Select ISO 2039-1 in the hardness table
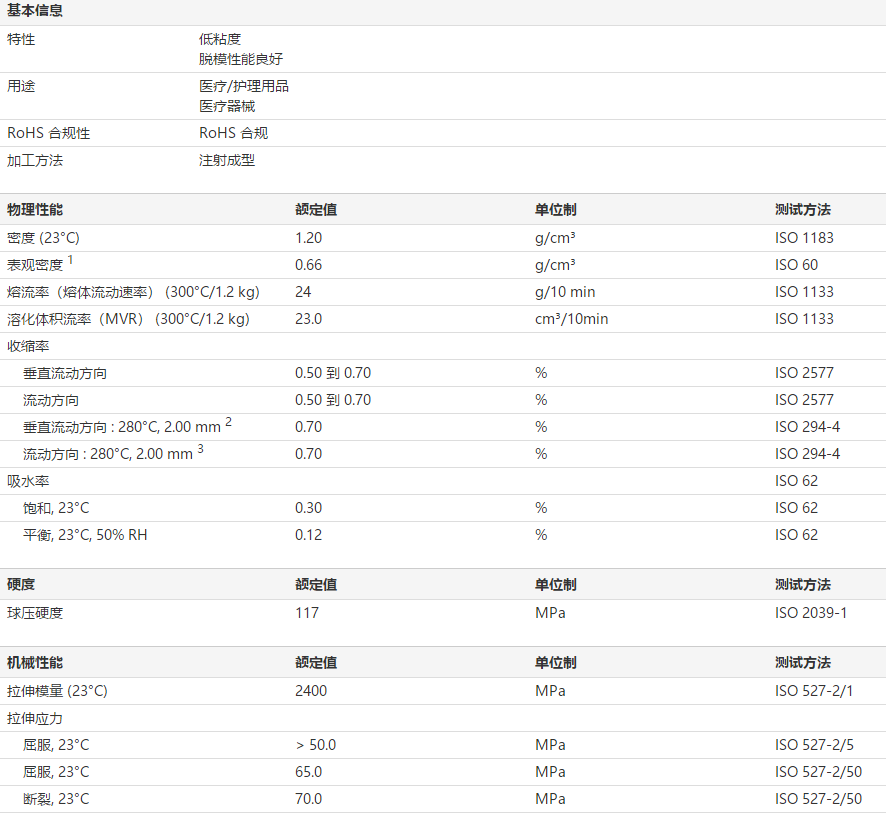 coord(810,612)
